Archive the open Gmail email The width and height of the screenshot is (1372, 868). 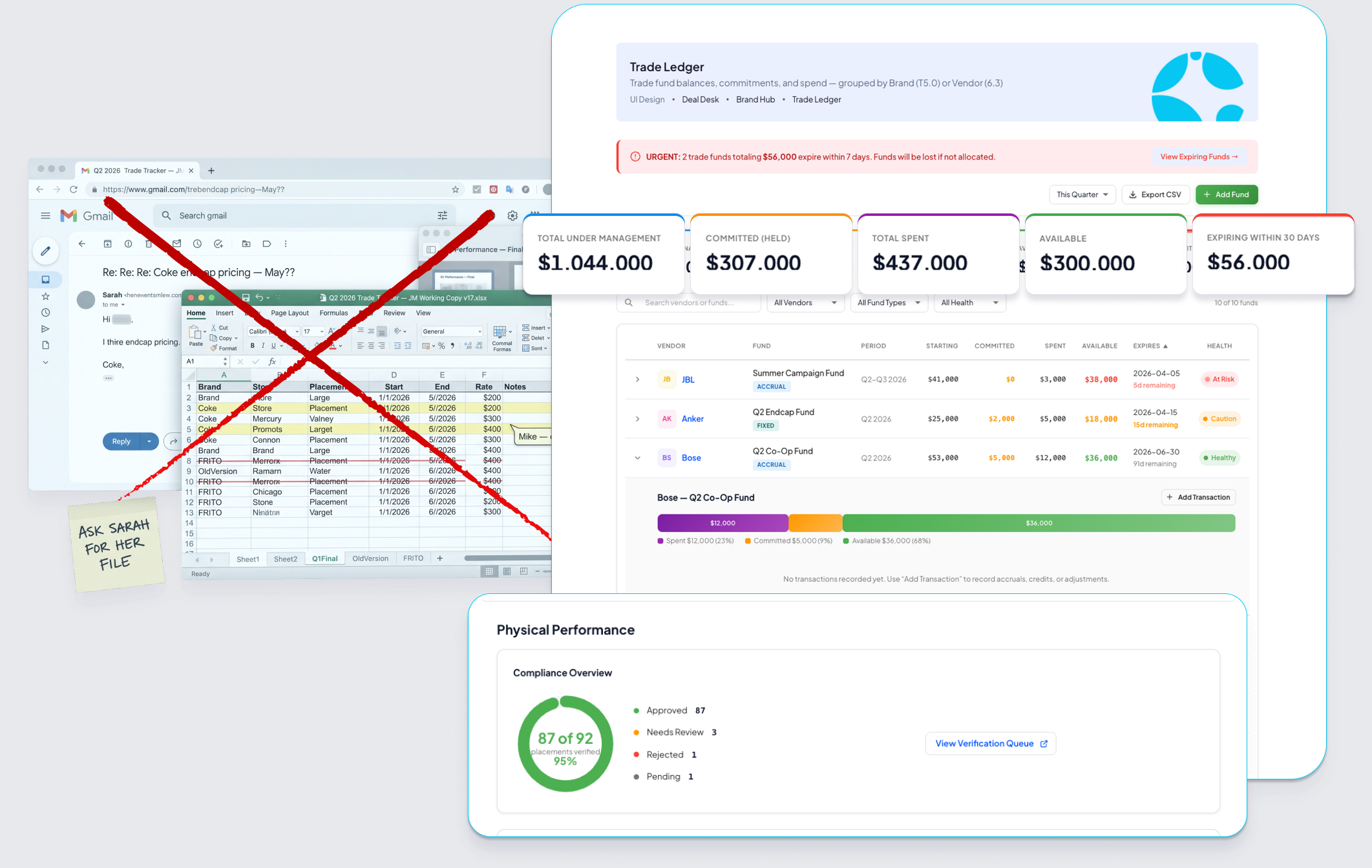click(107, 244)
